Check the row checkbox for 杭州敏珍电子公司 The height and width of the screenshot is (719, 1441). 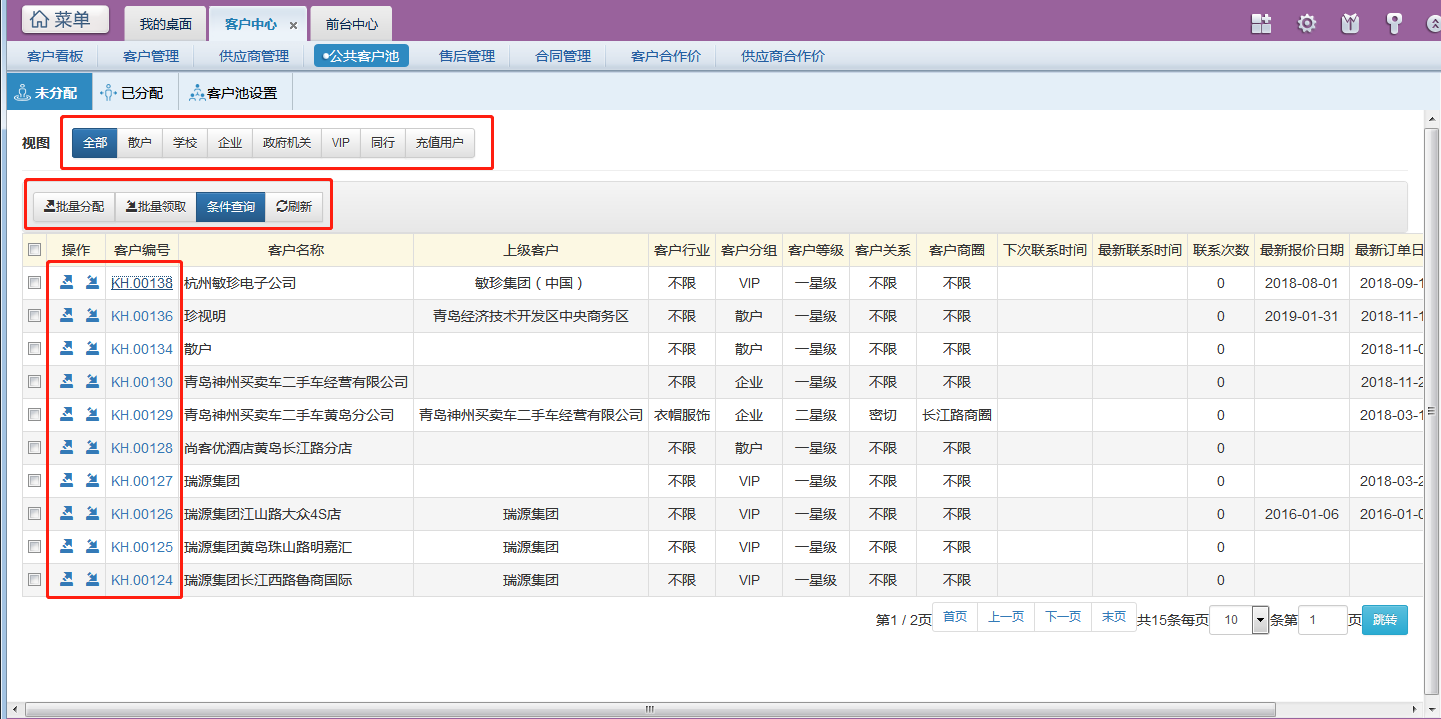click(x=35, y=283)
